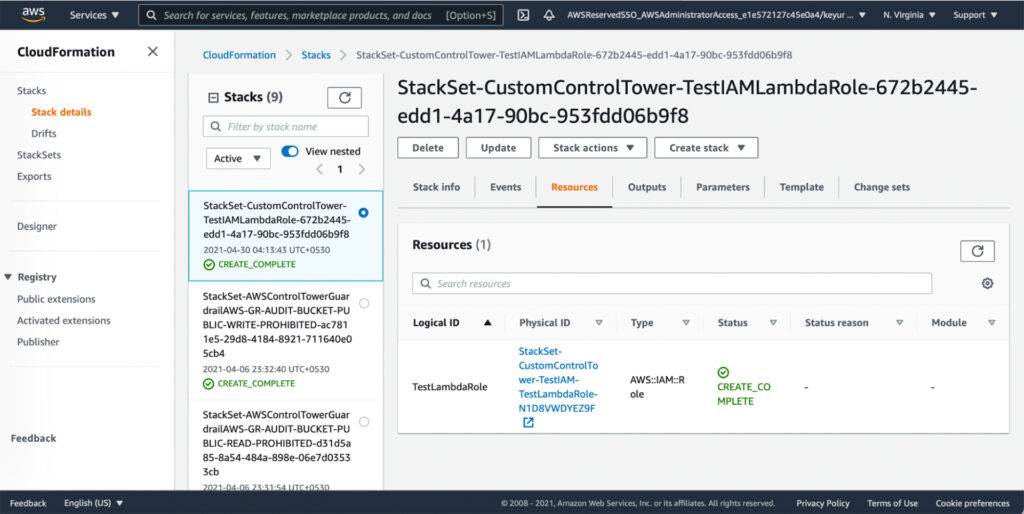Open Activated extensions under Registry

[63, 321]
